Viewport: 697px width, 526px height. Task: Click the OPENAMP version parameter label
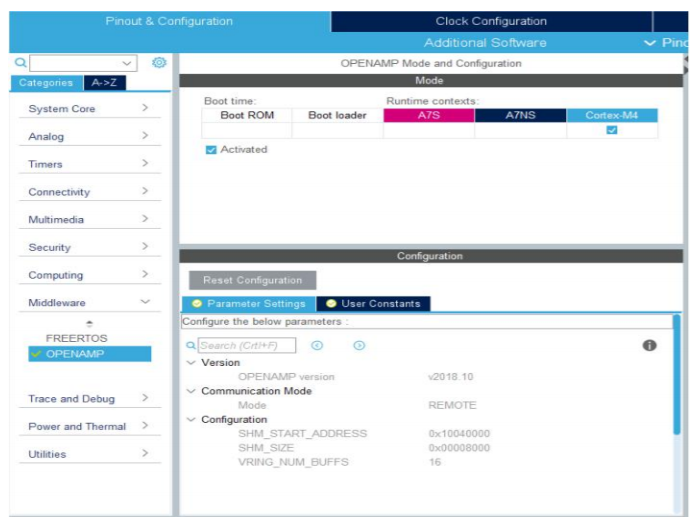click(286, 377)
